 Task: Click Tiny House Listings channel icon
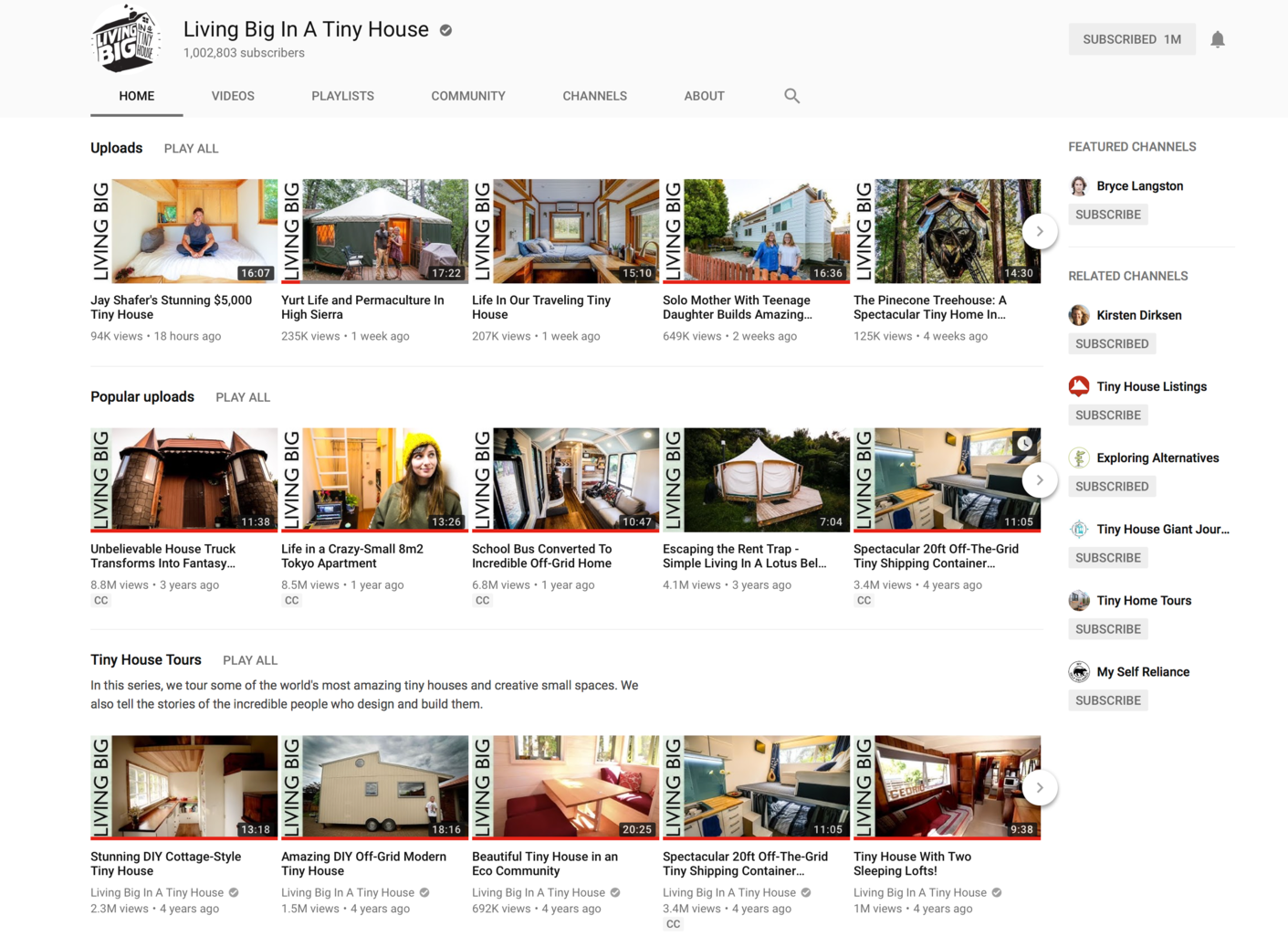coord(1079,386)
